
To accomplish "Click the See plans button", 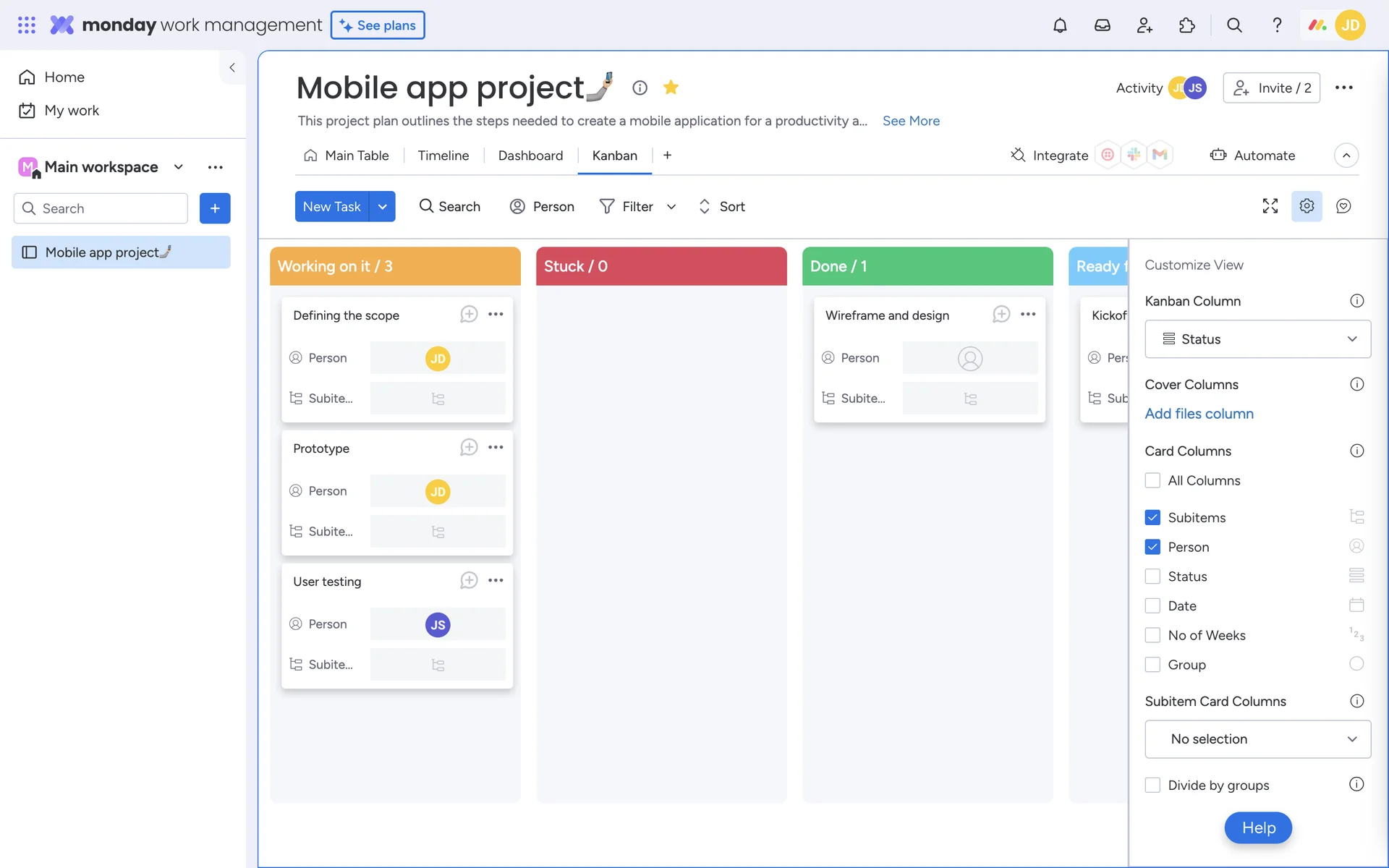I will point(378,25).
